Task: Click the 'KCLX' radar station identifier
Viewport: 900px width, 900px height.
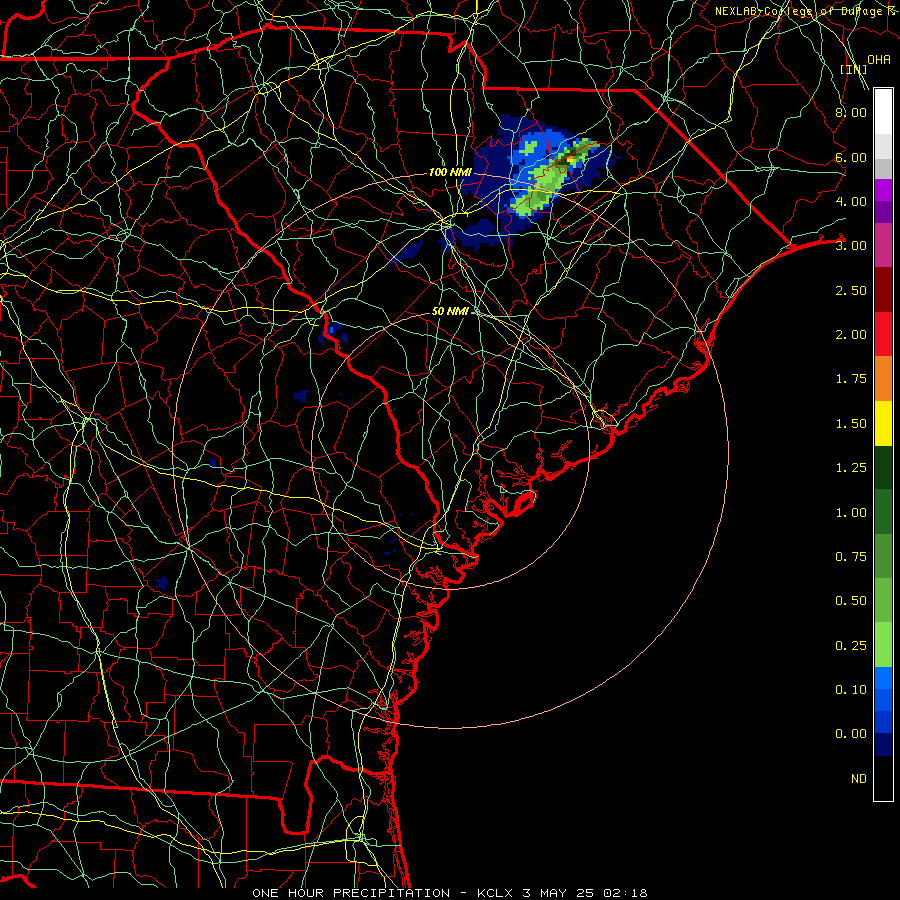Action: click(x=495, y=893)
